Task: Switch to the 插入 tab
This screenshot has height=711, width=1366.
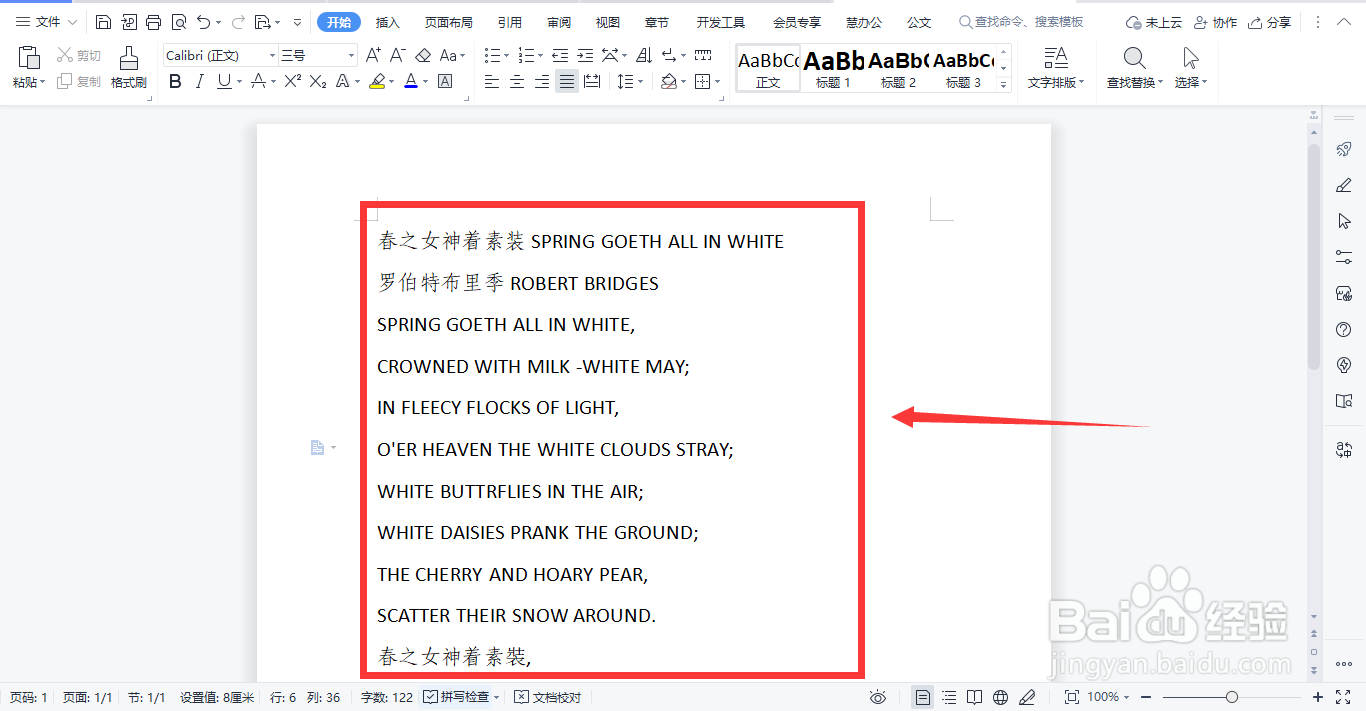Action: [x=388, y=22]
